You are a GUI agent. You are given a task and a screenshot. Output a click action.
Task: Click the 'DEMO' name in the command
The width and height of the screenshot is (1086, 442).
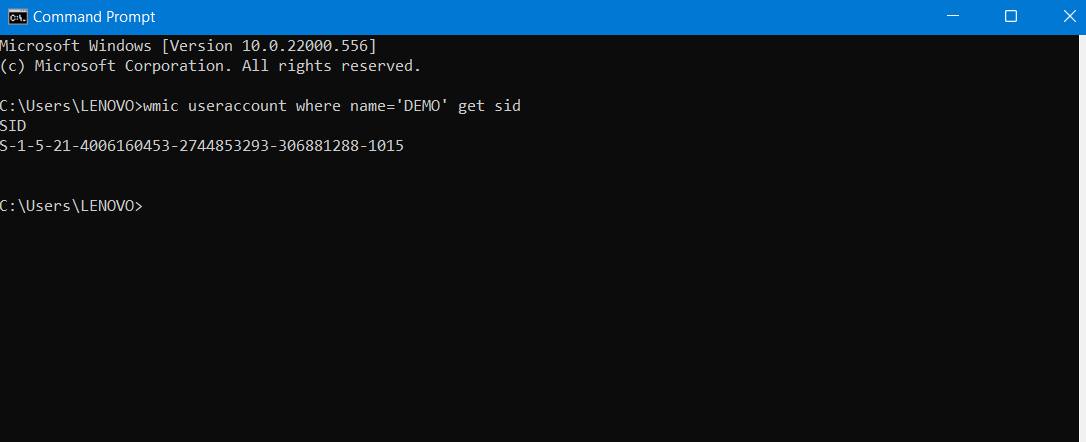tap(423, 106)
